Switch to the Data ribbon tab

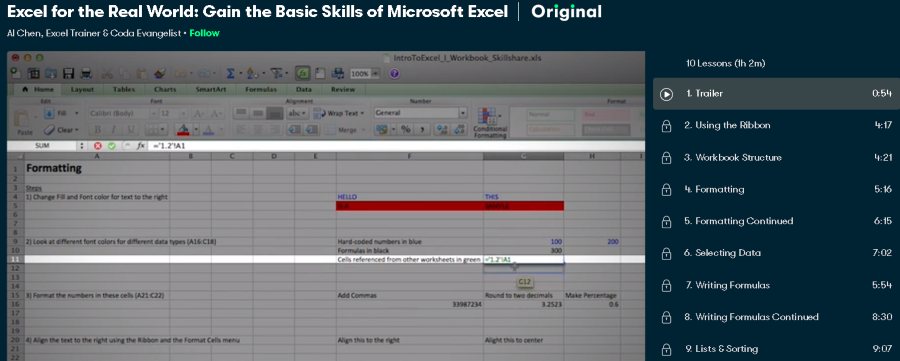click(x=304, y=90)
